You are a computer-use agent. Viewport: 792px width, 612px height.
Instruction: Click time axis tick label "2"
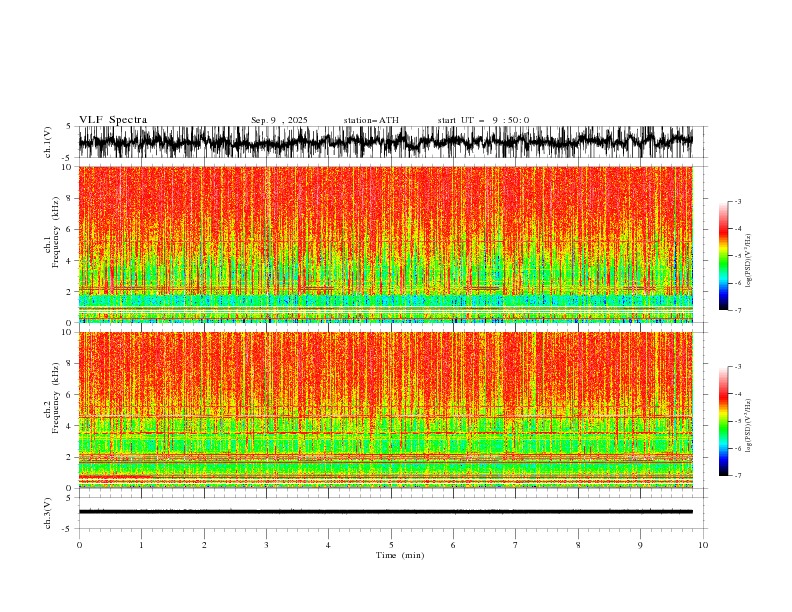click(204, 545)
